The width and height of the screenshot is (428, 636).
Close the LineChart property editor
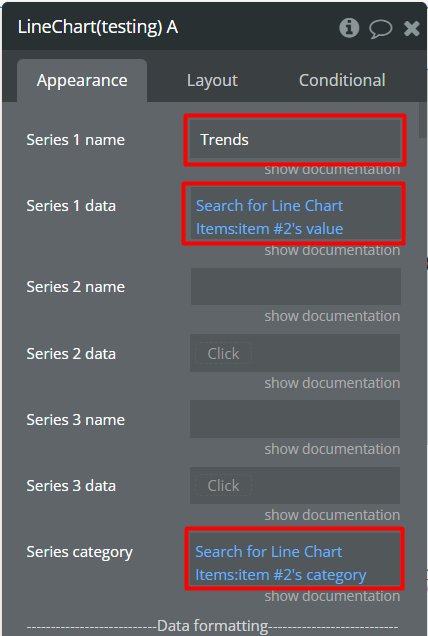411,28
